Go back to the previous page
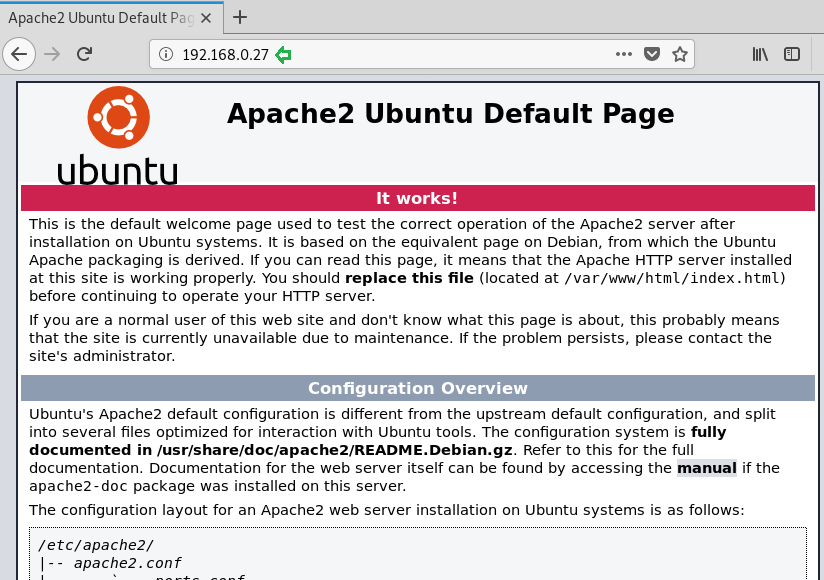This screenshot has width=824, height=580. (x=19, y=54)
